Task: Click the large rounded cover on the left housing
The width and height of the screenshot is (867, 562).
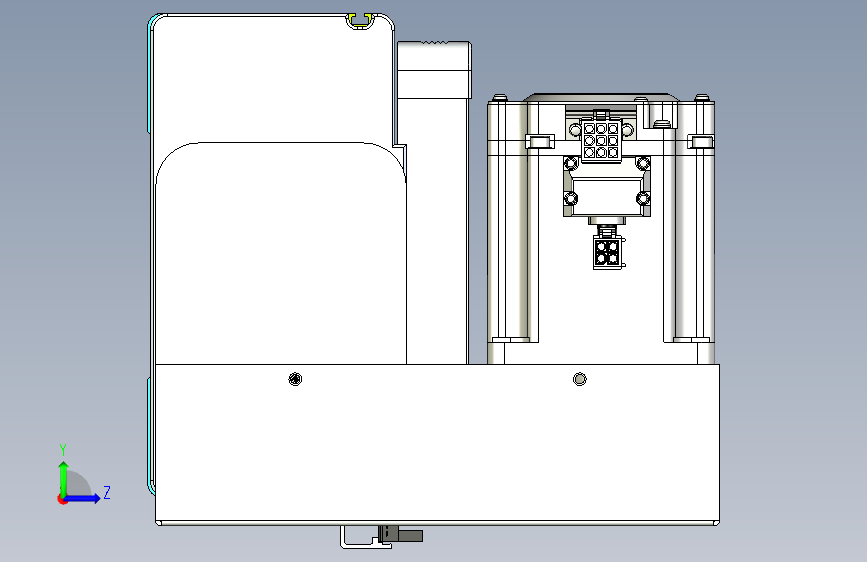Action: tap(281, 253)
